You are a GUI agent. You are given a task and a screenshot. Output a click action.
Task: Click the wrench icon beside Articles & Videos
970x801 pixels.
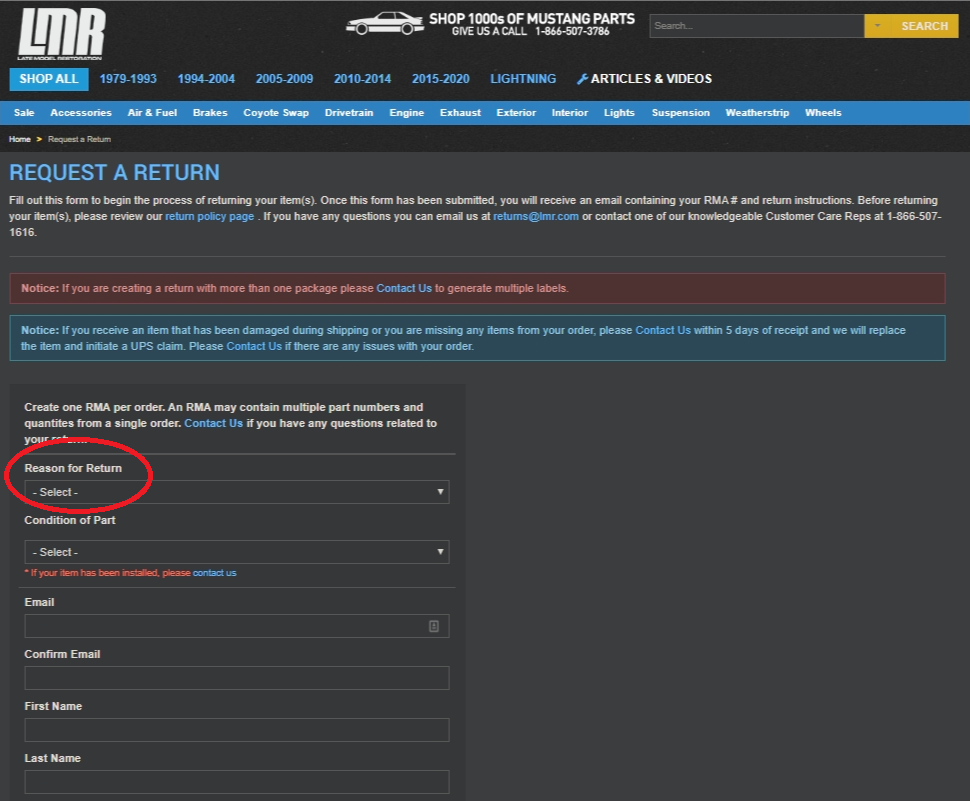(x=582, y=78)
